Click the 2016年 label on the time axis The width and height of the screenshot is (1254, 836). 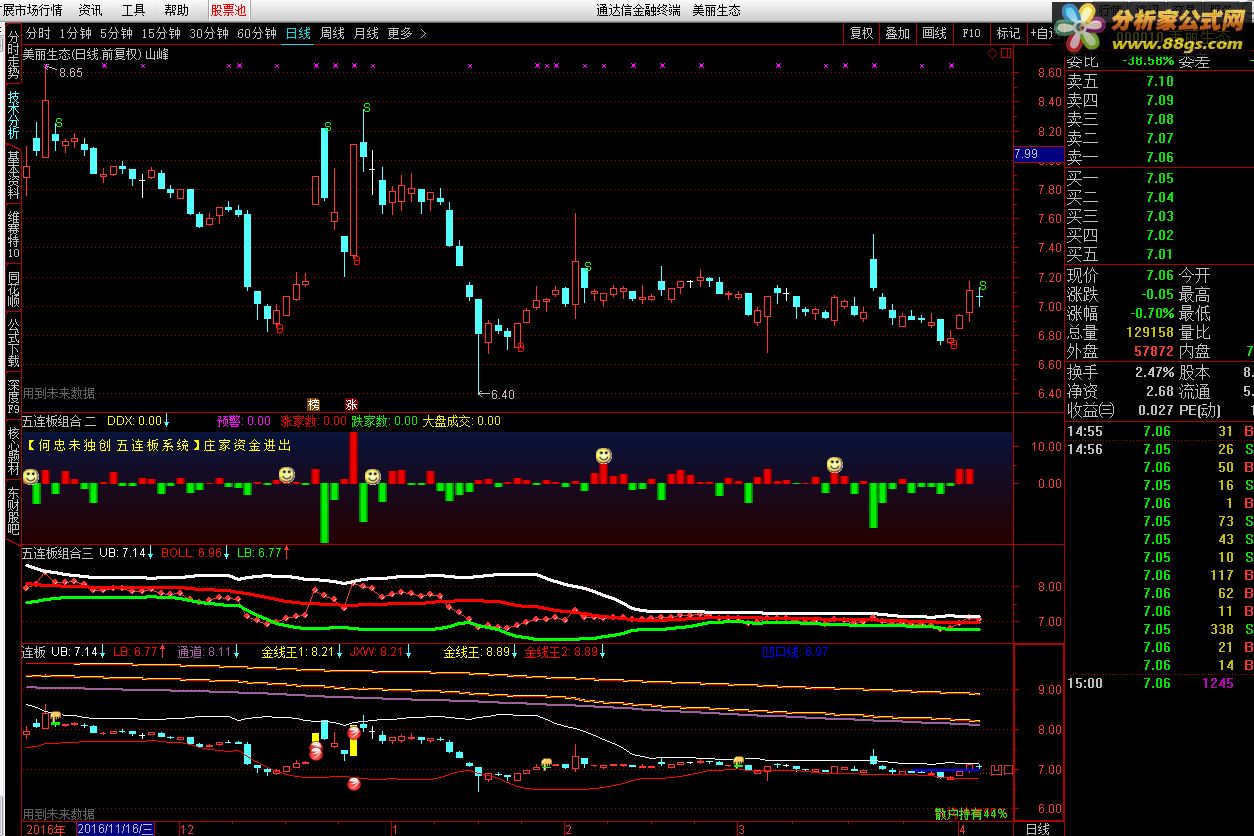coord(46,828)
